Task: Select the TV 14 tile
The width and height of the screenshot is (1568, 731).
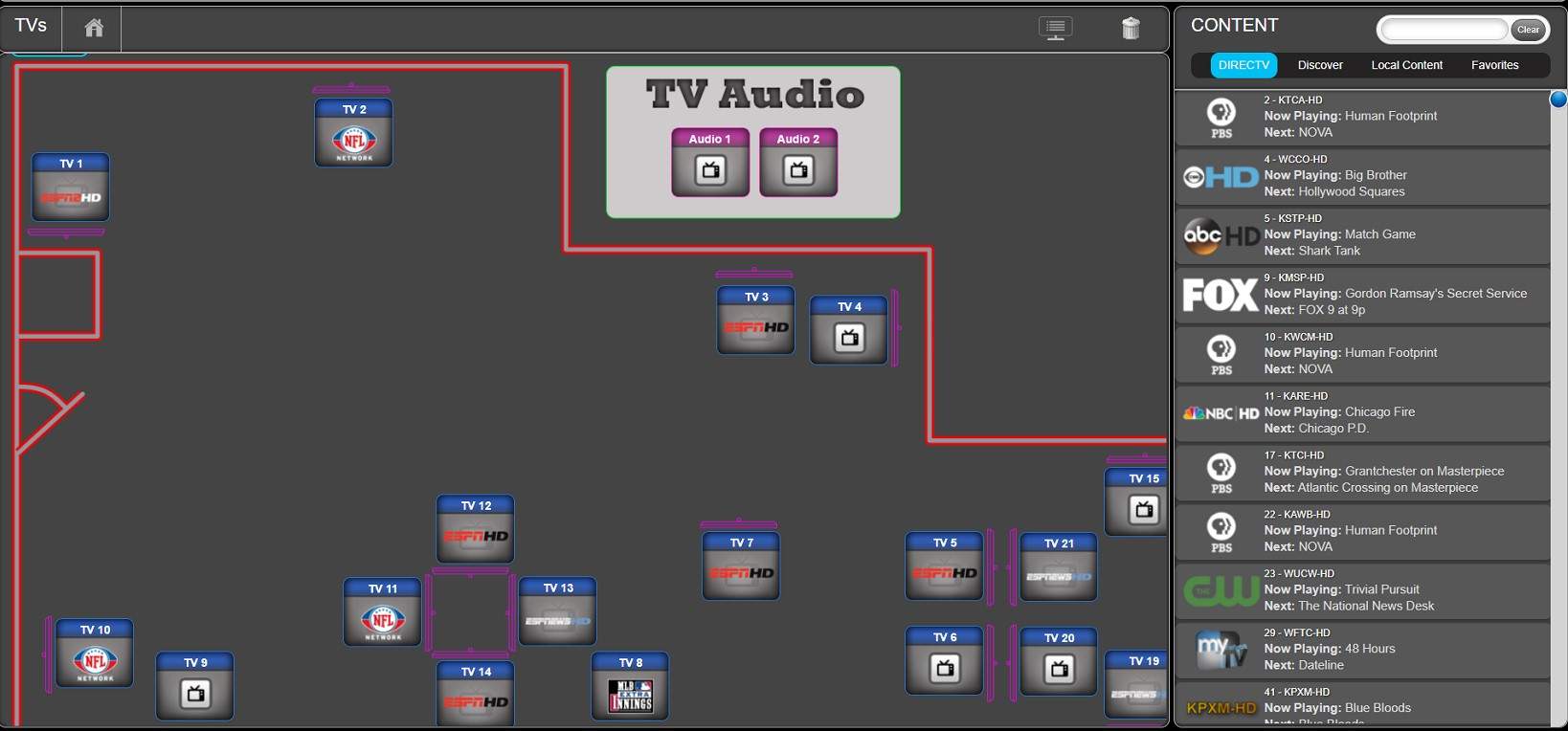Action: pyautogui.click(x=475, y=693)
